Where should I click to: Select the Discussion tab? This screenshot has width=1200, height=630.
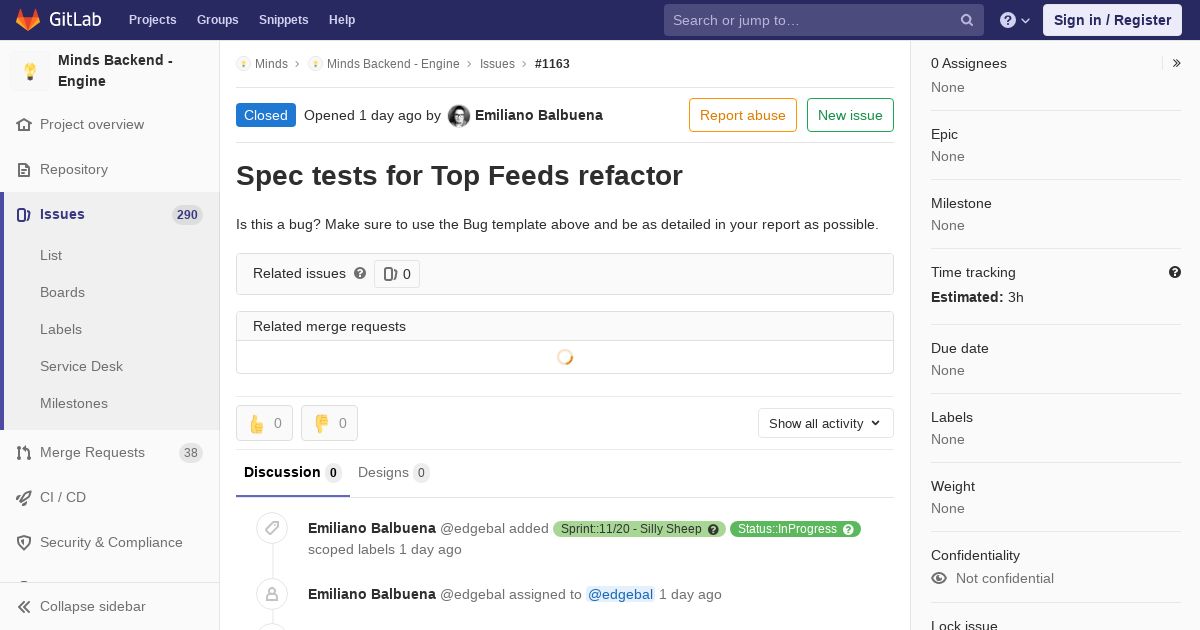click(x=292, y=472)
